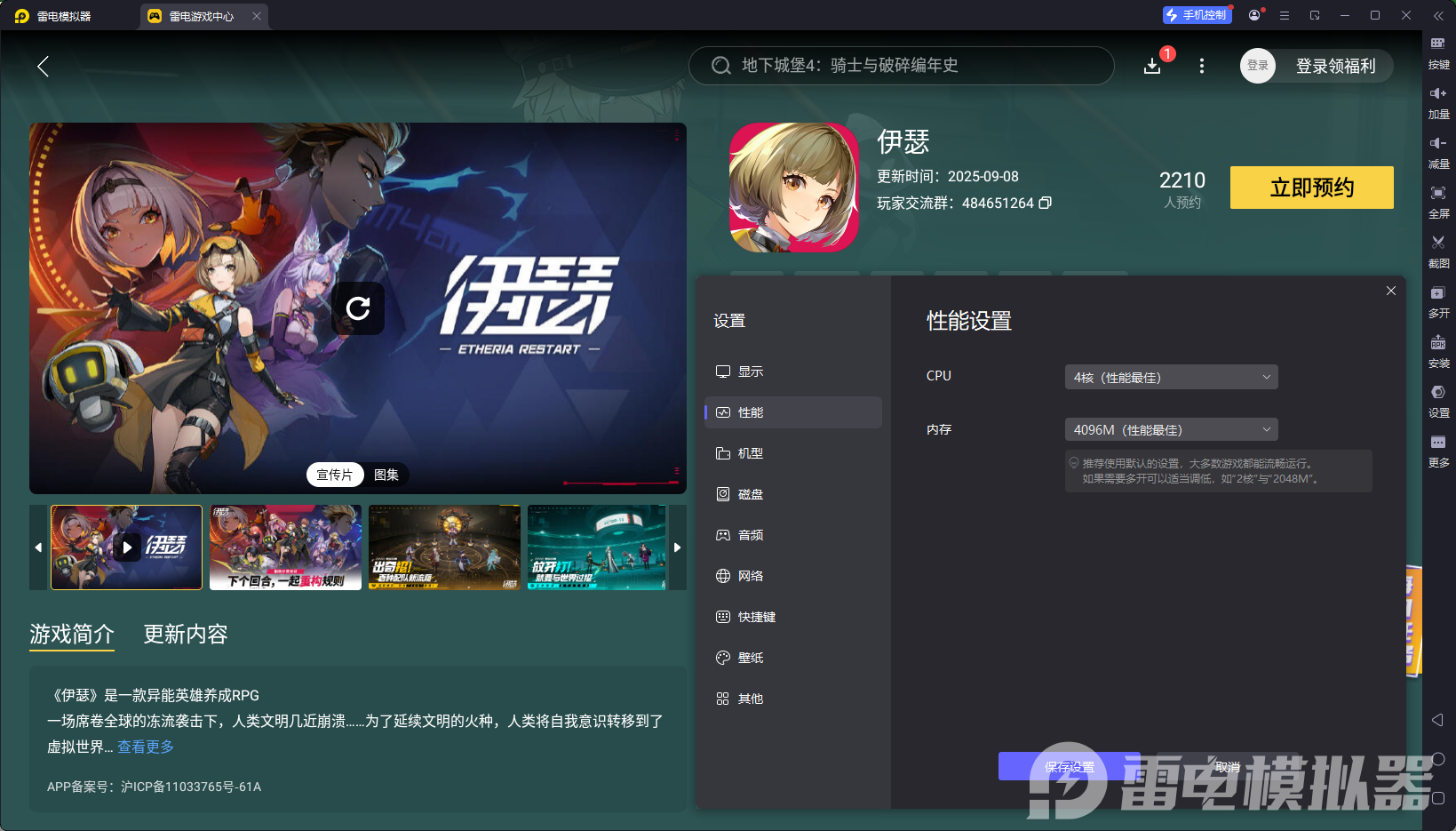Open the hamburger menu in title bar
The height and width of the screenshot is (831, 1456).
(x=1285, y=15)
